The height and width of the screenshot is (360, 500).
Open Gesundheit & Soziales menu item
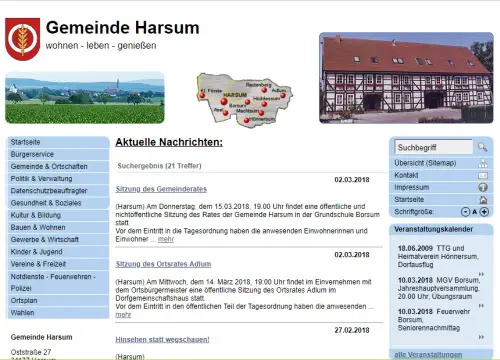[58, 203]
